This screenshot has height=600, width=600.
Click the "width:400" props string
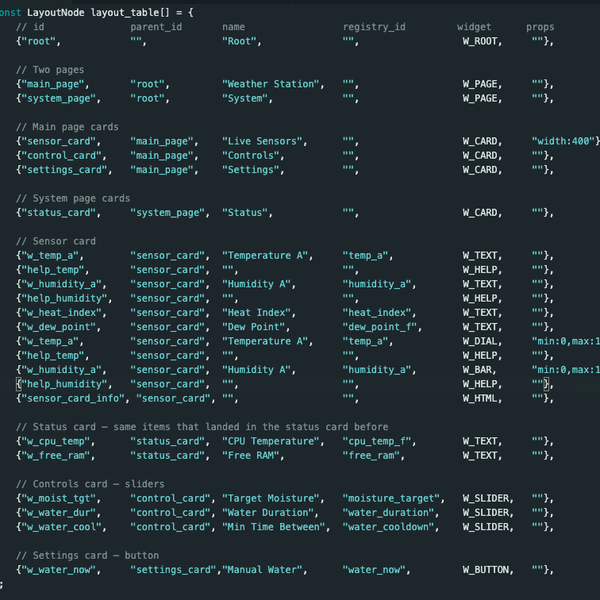563,142
